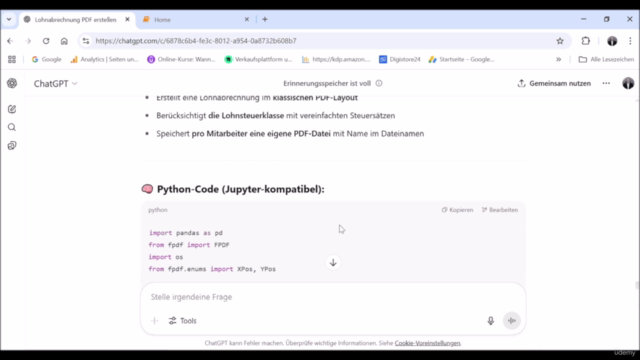Open ChatGPT model selector dropdown

(x=56, y=84)
